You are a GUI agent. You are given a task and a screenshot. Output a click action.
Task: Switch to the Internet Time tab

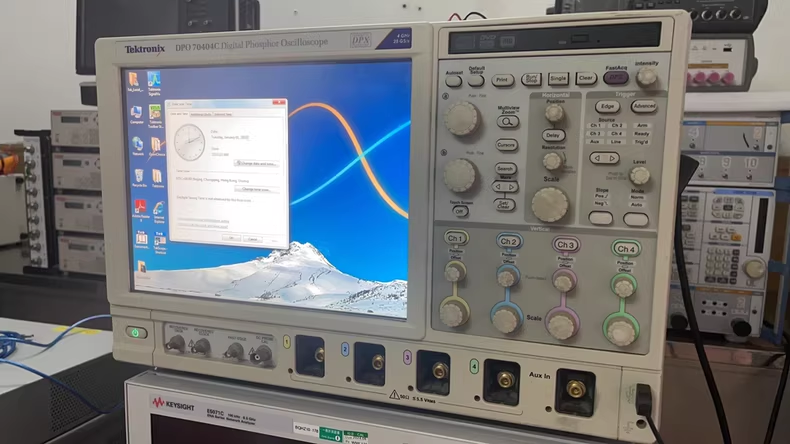tap(222, 114)
